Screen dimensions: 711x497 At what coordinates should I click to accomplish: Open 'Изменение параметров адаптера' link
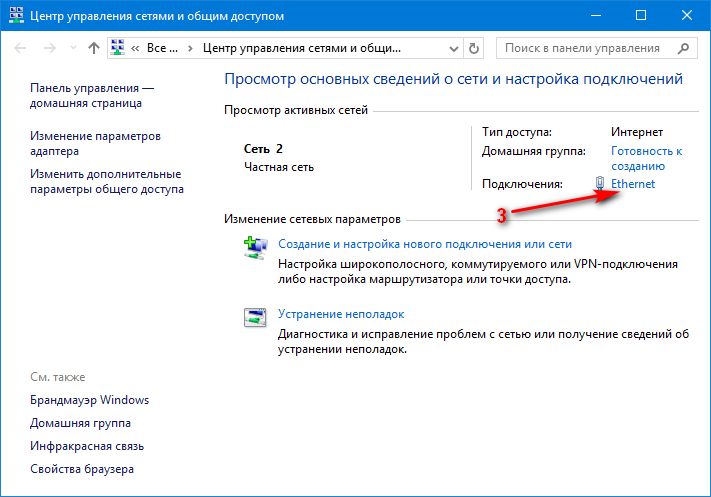95,143
